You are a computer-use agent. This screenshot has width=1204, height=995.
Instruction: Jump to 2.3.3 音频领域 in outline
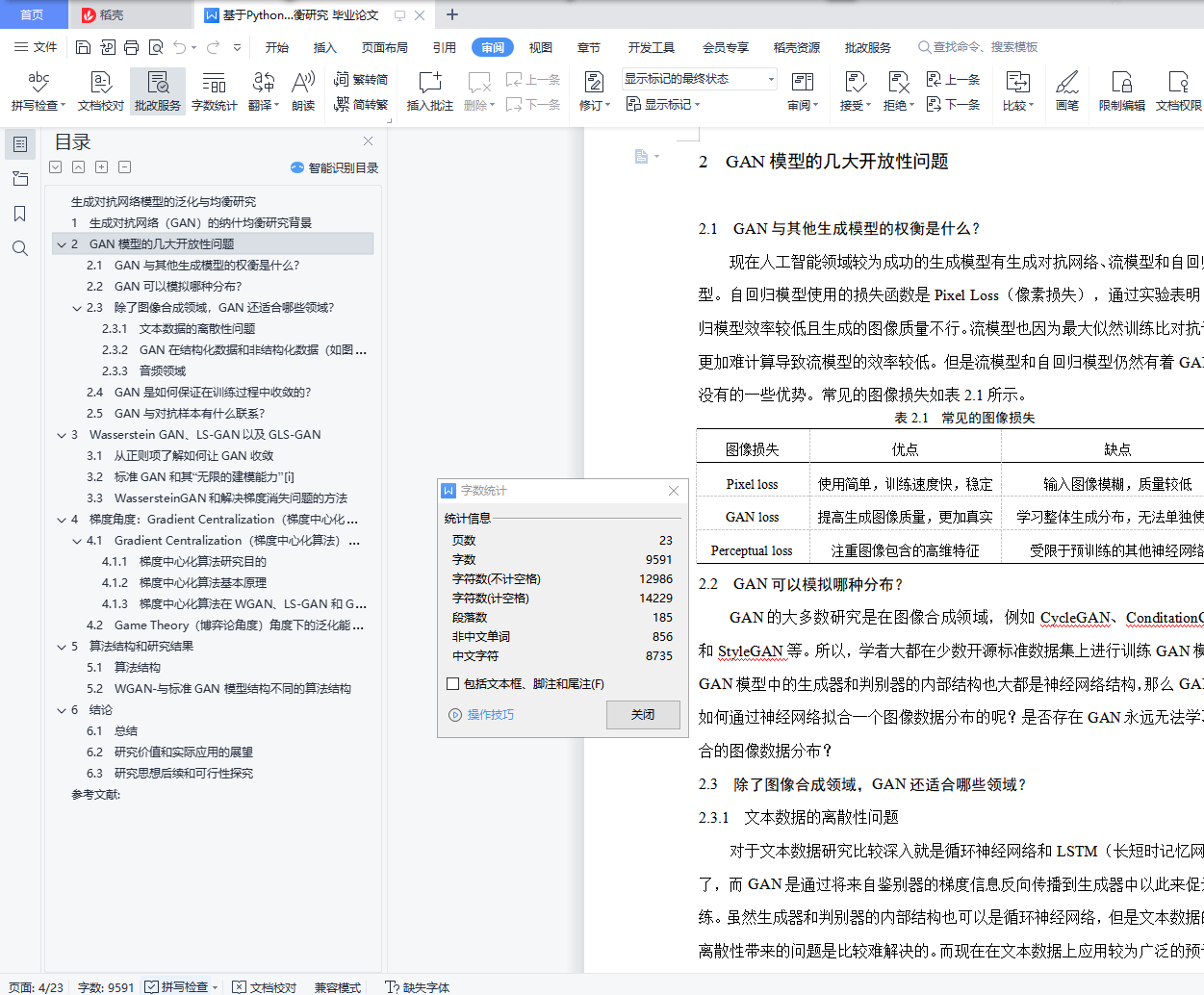[144, 371]
